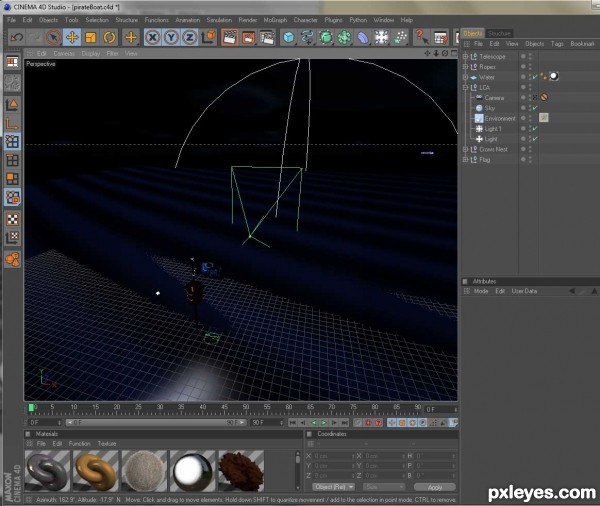Open the Python menu

tap(358, 20)
